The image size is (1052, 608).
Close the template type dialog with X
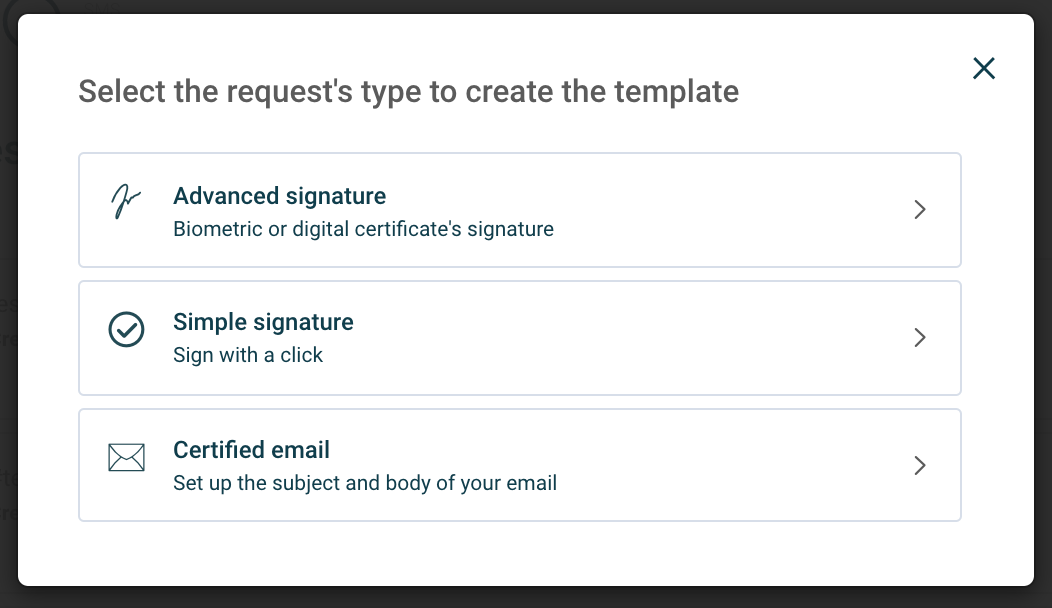[984, 68]
